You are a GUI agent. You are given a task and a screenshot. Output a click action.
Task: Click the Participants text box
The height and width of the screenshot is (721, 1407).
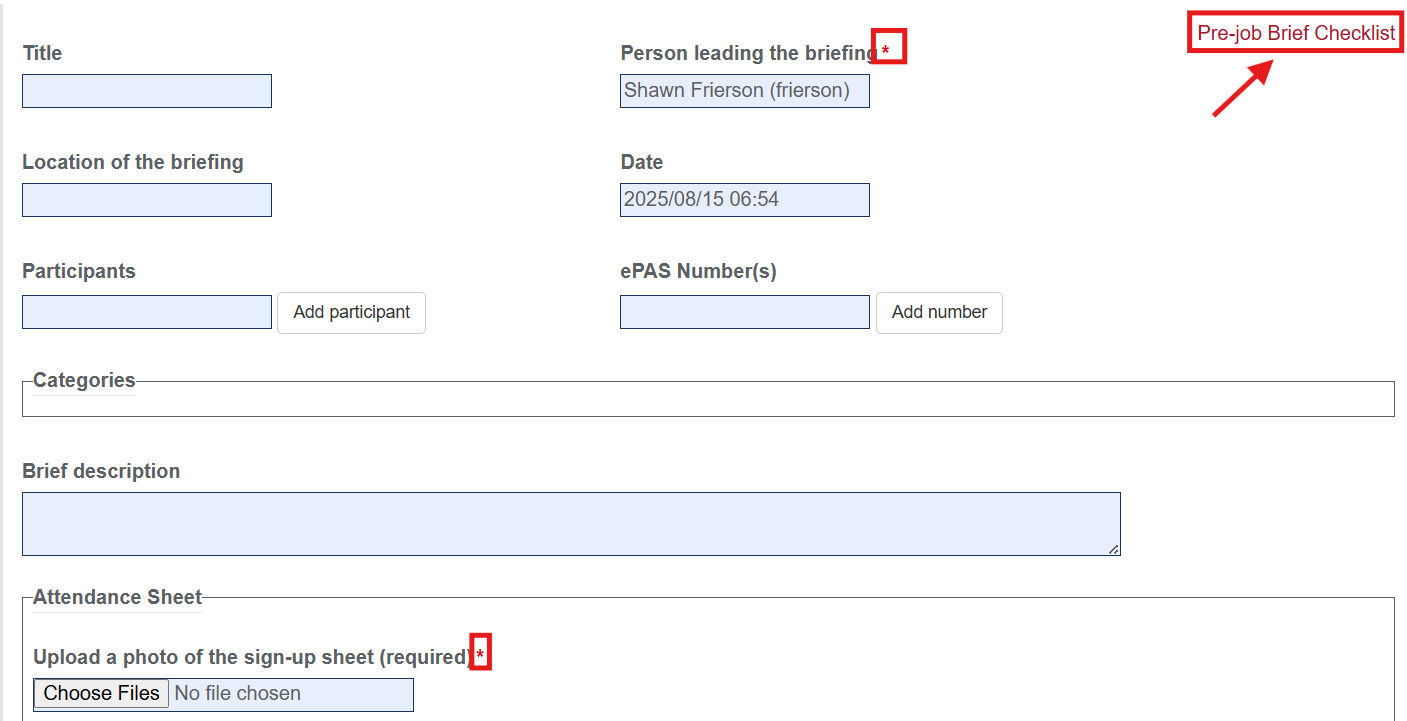pyautogui.click(x=147, y=312)
